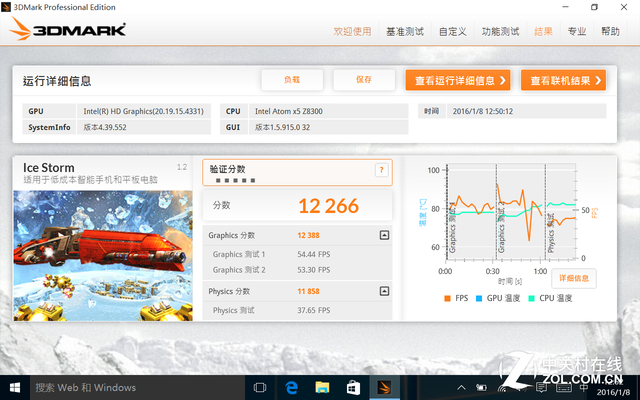Image resolution: width=640 pixels, height=400 pixels.
Task: Click the orange FPS legend swatch
Action: pos(447,298)
